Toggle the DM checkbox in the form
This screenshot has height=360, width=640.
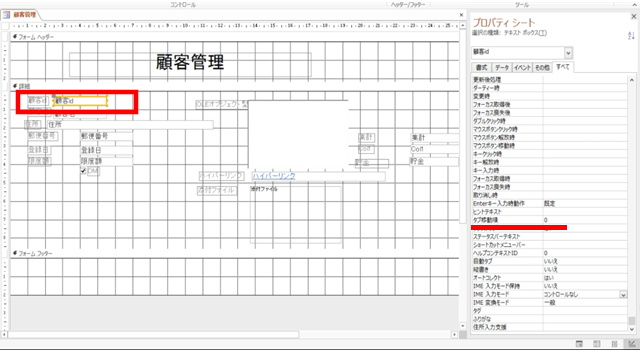[83, 171]
